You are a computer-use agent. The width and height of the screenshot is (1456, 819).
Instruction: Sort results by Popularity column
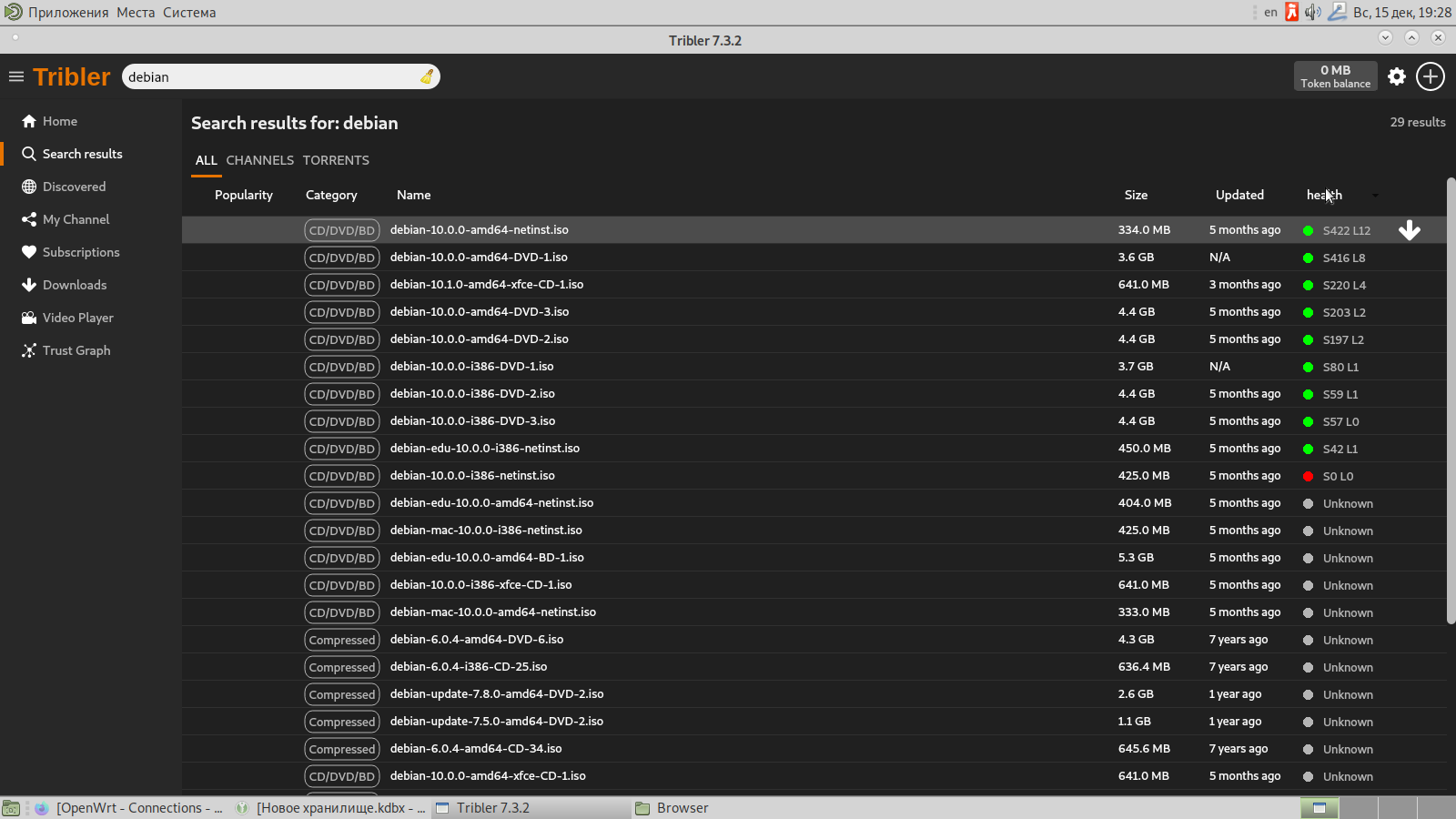pyautogui.click(x=243, y=195)
